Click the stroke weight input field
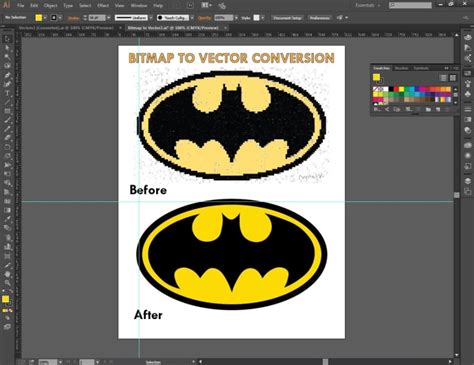Viewport: 474px width, 365px height. tap(97, 18)
